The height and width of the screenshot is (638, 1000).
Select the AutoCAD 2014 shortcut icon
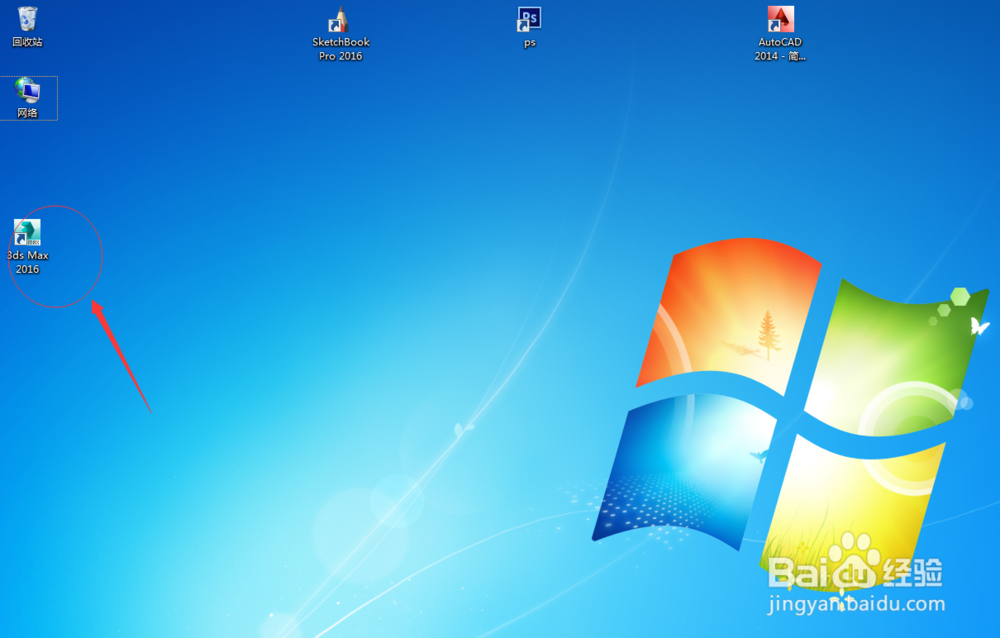point(780,19)
